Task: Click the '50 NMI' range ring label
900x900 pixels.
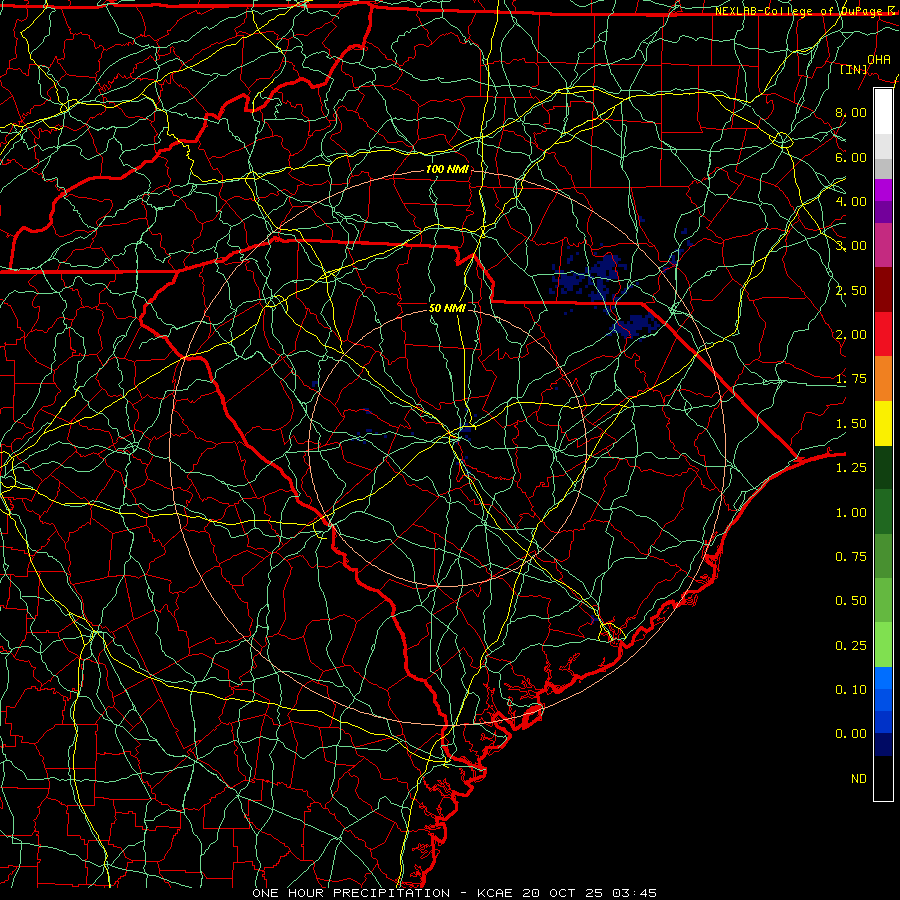Action: pyautogui.click(x=447, y=308)
